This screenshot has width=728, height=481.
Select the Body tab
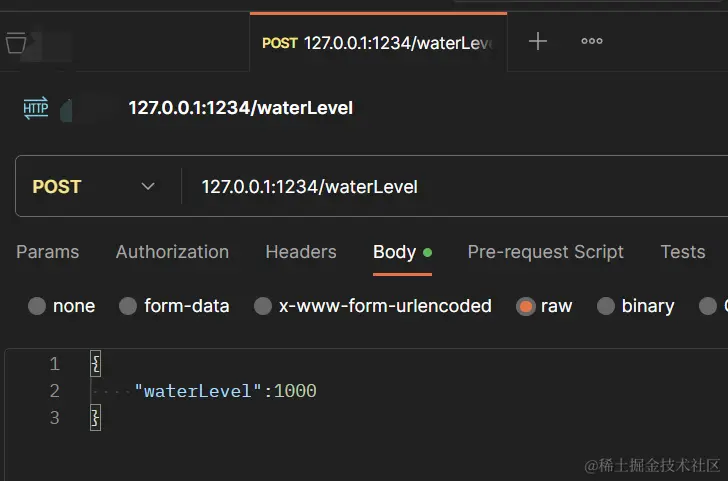tap(394, 252)
